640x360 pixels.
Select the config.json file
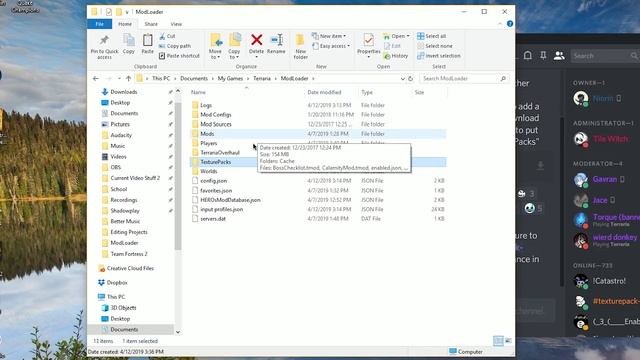(213, 181)
